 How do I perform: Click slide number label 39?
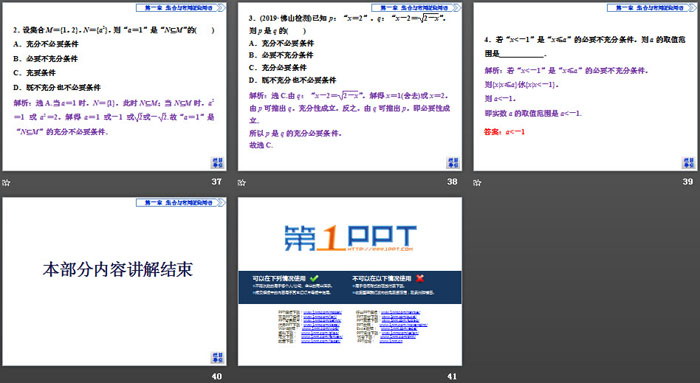[688, 181]
